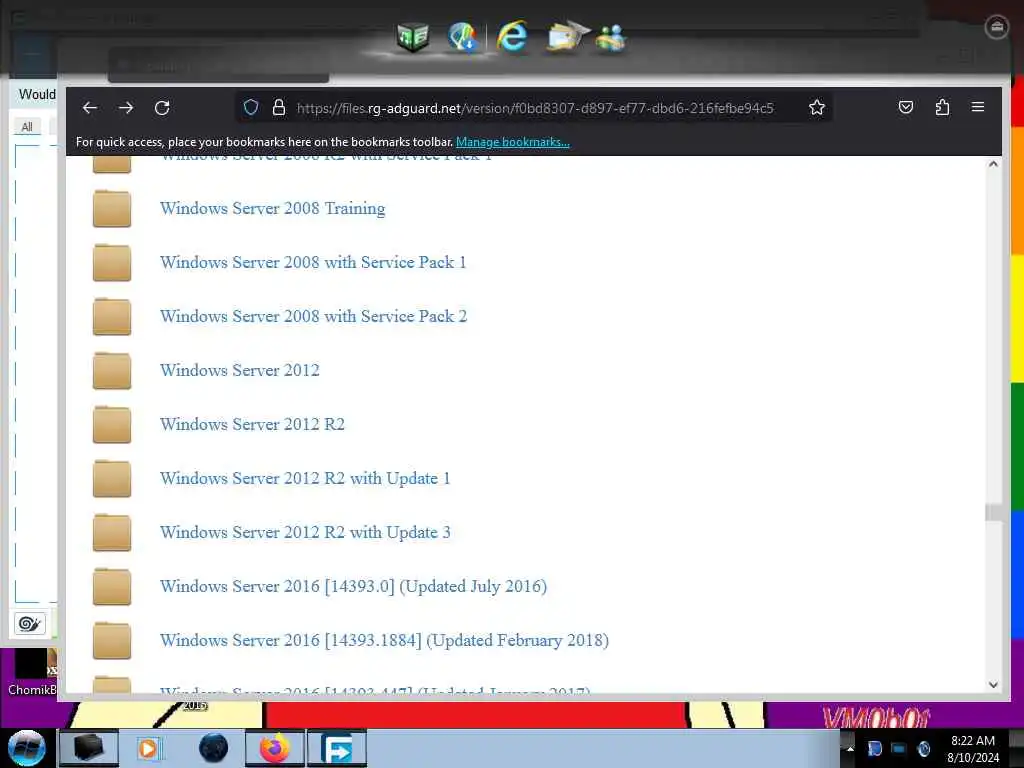Viewport: 1024px width, 768px height.
Task: Open the Messenger people icon in the dock
Action: [611, 38]
